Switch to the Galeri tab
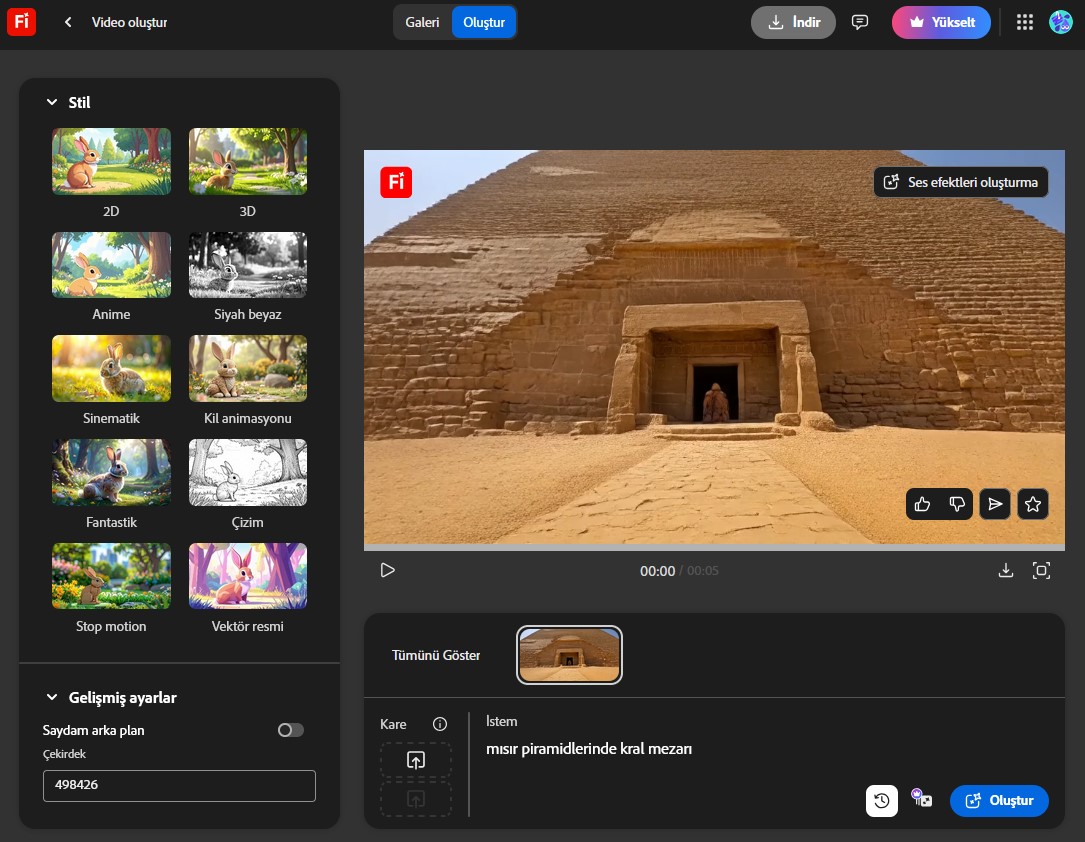Viewport: 1085px width, 842px height. click(x=422, y=22)
